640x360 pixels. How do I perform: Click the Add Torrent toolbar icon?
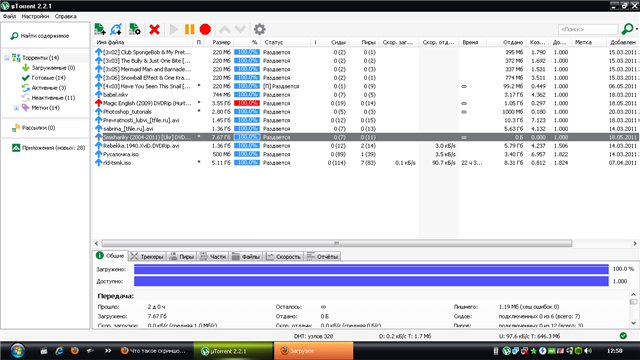coord(100,29)
